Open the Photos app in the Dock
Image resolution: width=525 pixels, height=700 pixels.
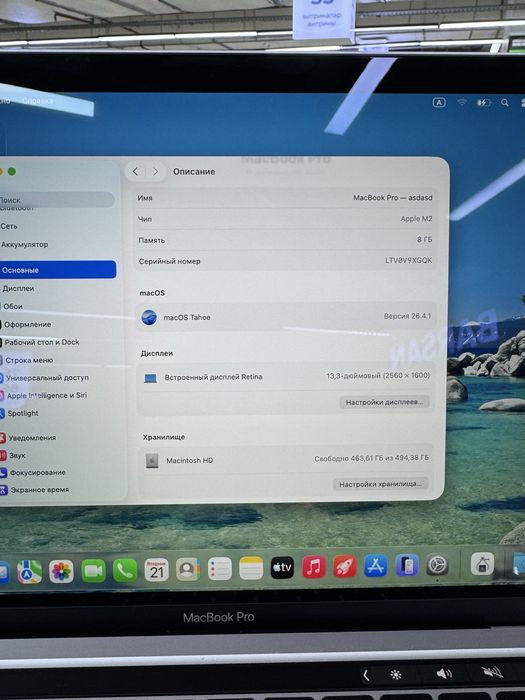(61, 571)
